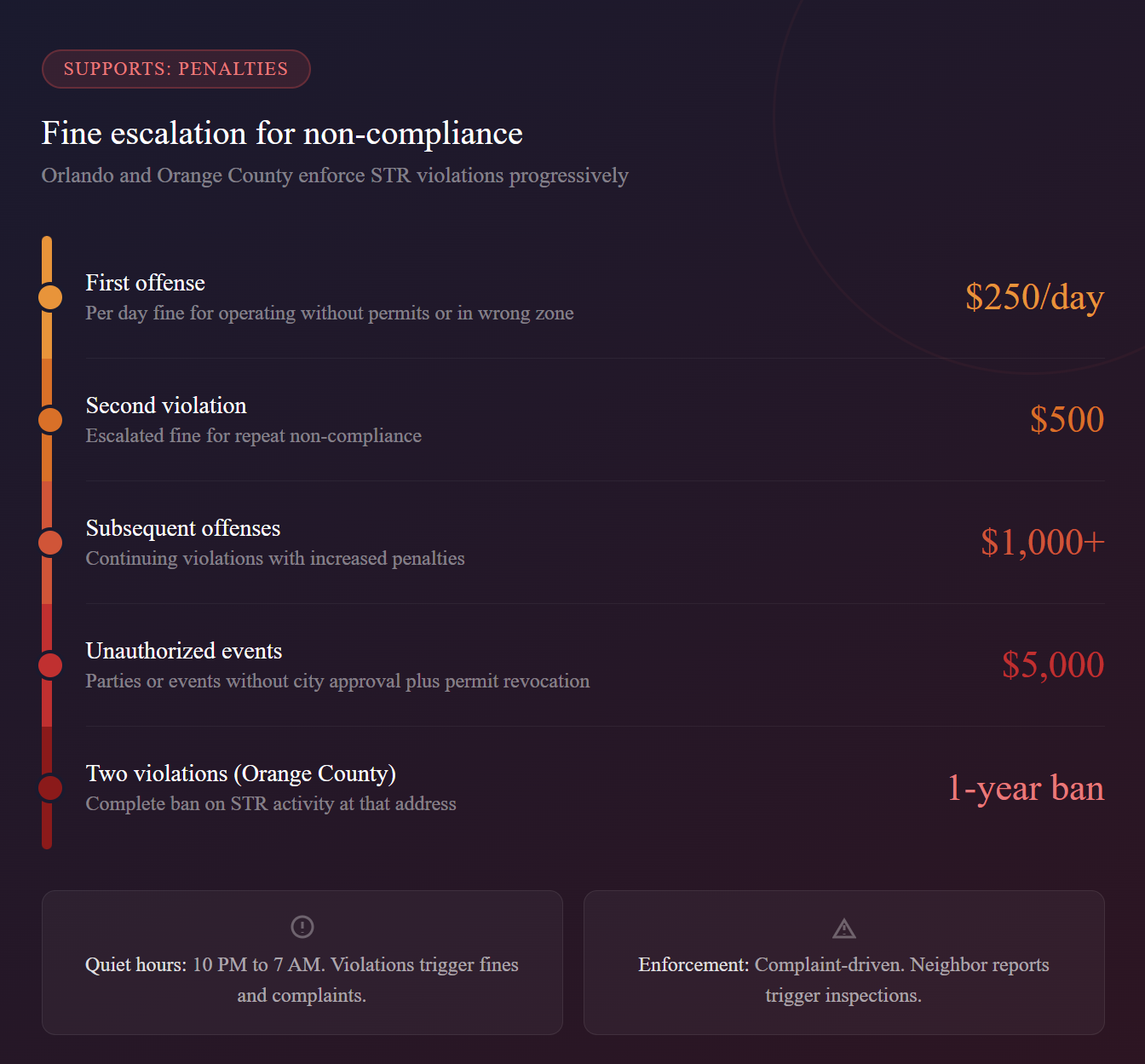Click the Quiet hours info card text
1145x1064 pixels.
(302, 980)
